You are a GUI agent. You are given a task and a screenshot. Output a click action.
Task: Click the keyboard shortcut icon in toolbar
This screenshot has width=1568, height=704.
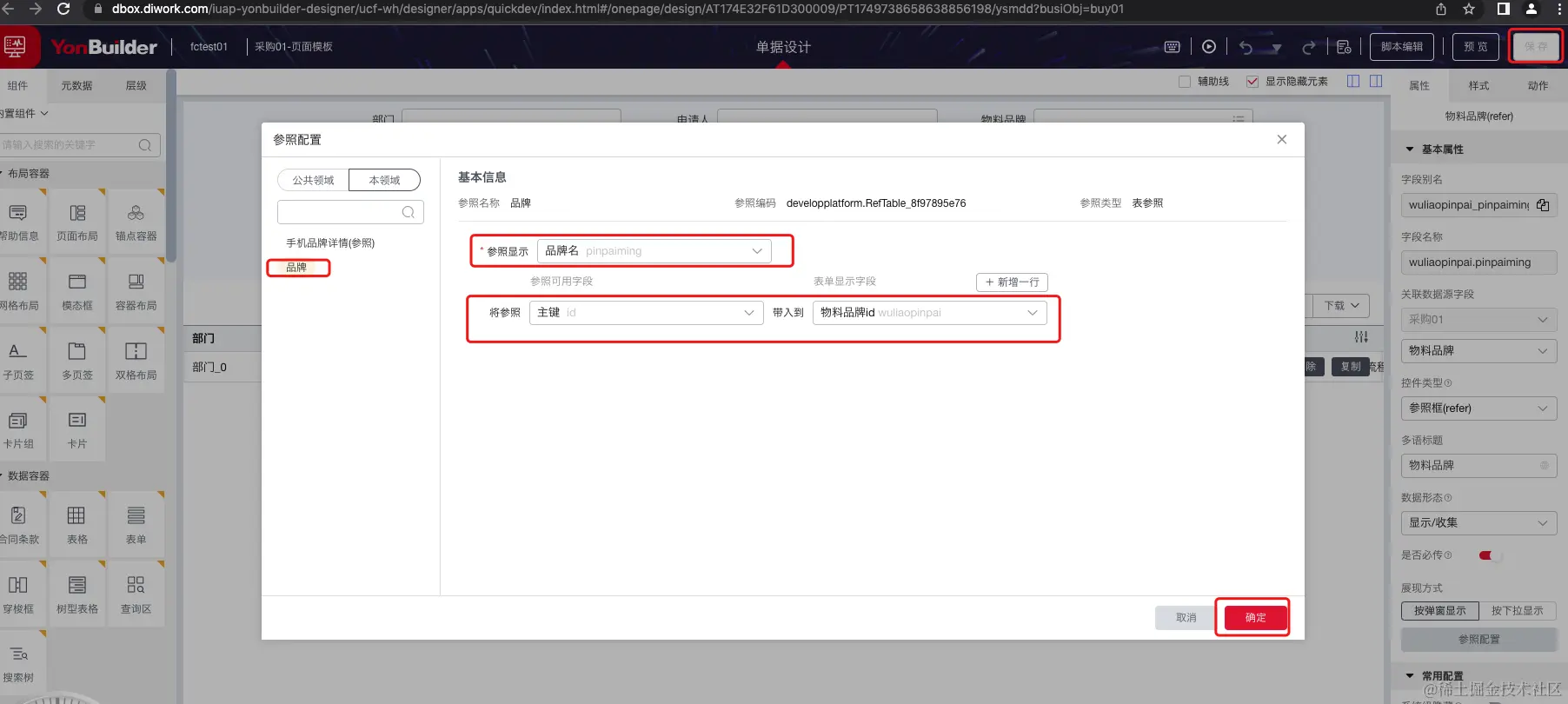[1172, 47]
